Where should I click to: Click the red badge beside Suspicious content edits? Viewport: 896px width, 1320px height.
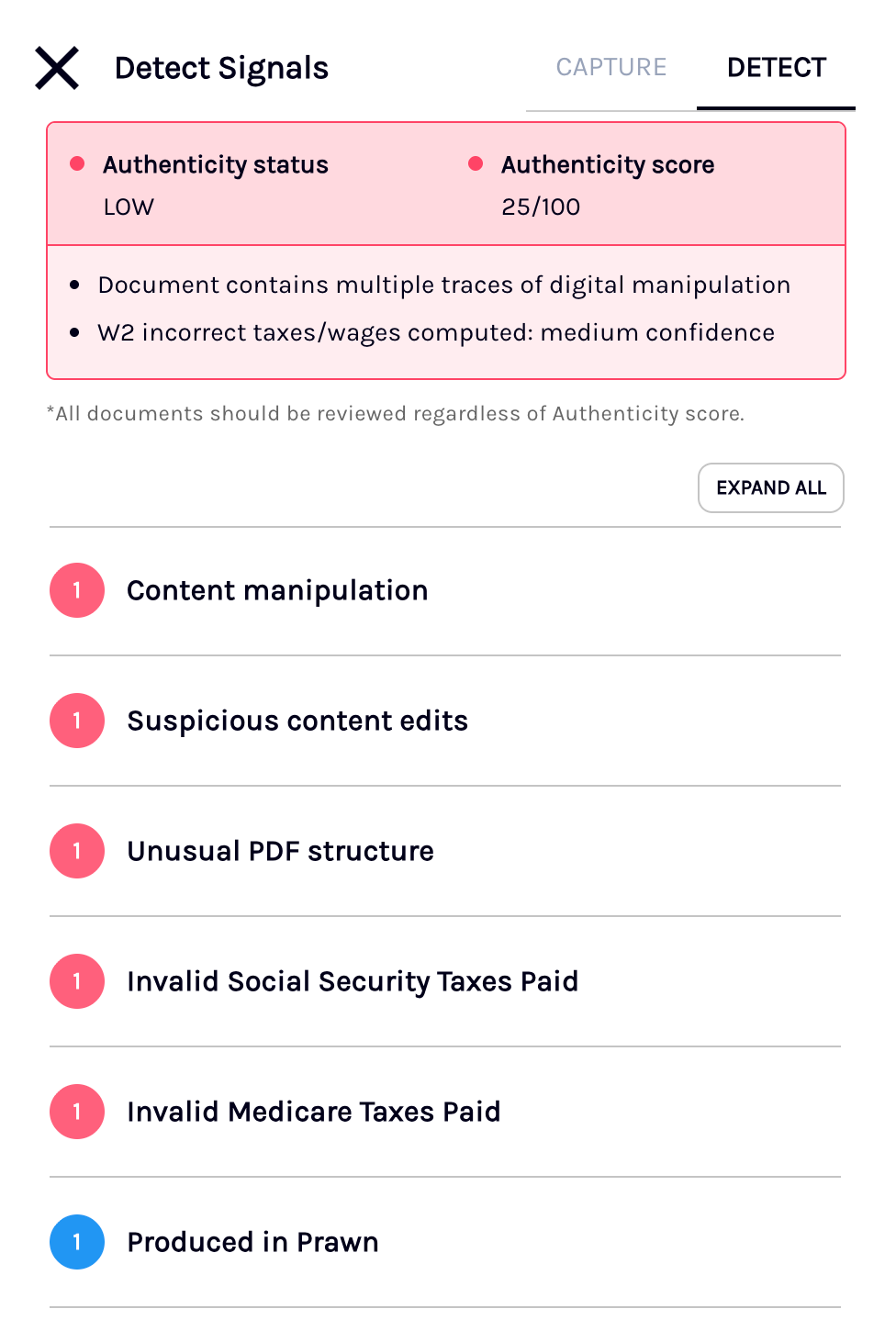77,721
